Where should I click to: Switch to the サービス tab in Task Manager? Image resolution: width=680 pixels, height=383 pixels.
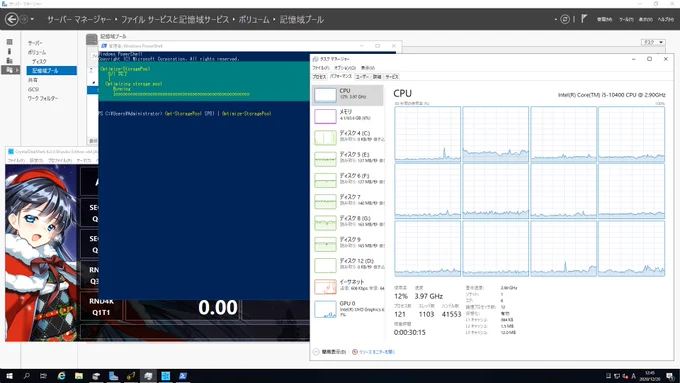[392, 77]
